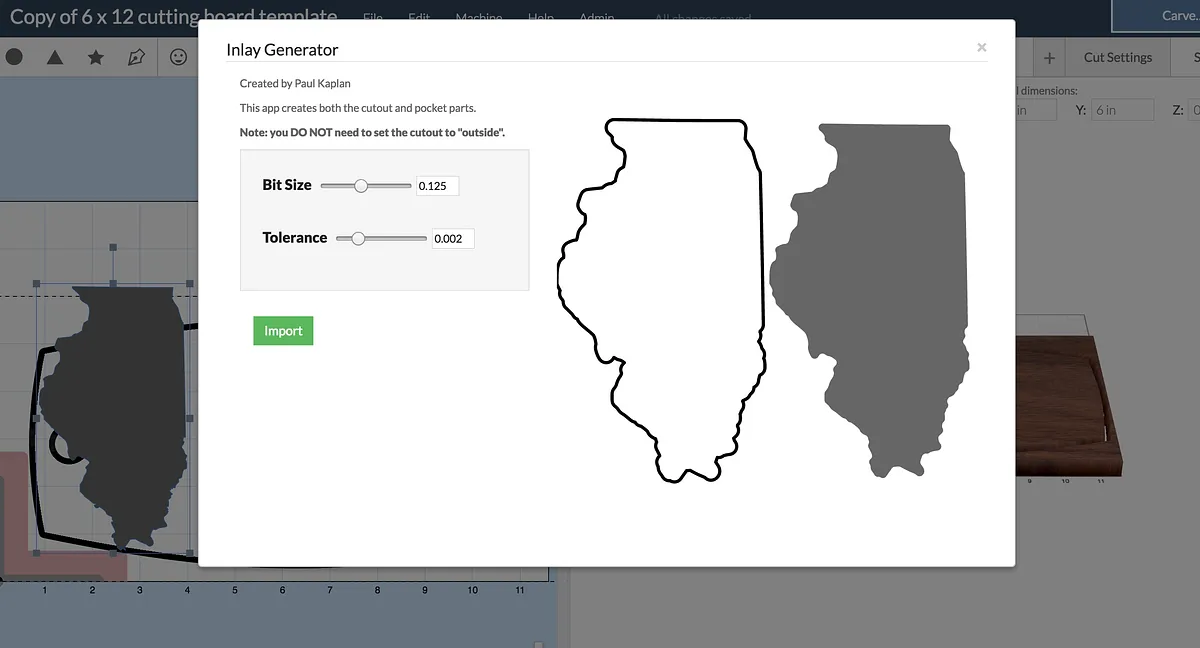Click the Tolerance value field

tap(452, 239)
